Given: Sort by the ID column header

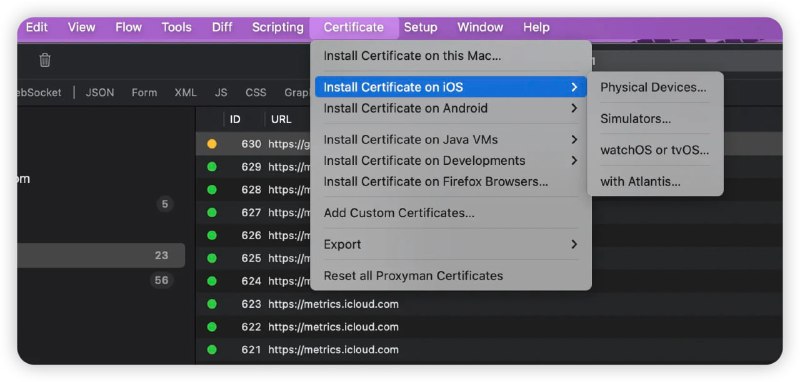Looking at the screenshot, I should [235, 119].
